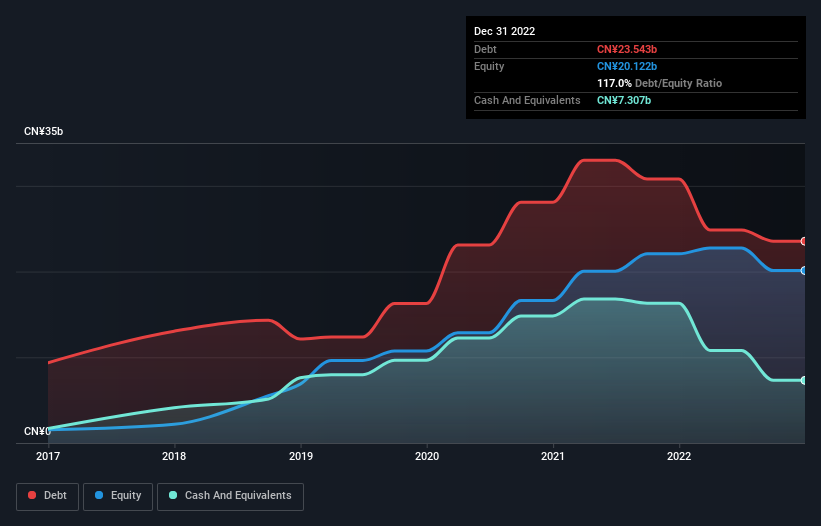
Task: Click Cash And Equivalents label in tooltip
Action: point(527,100)
